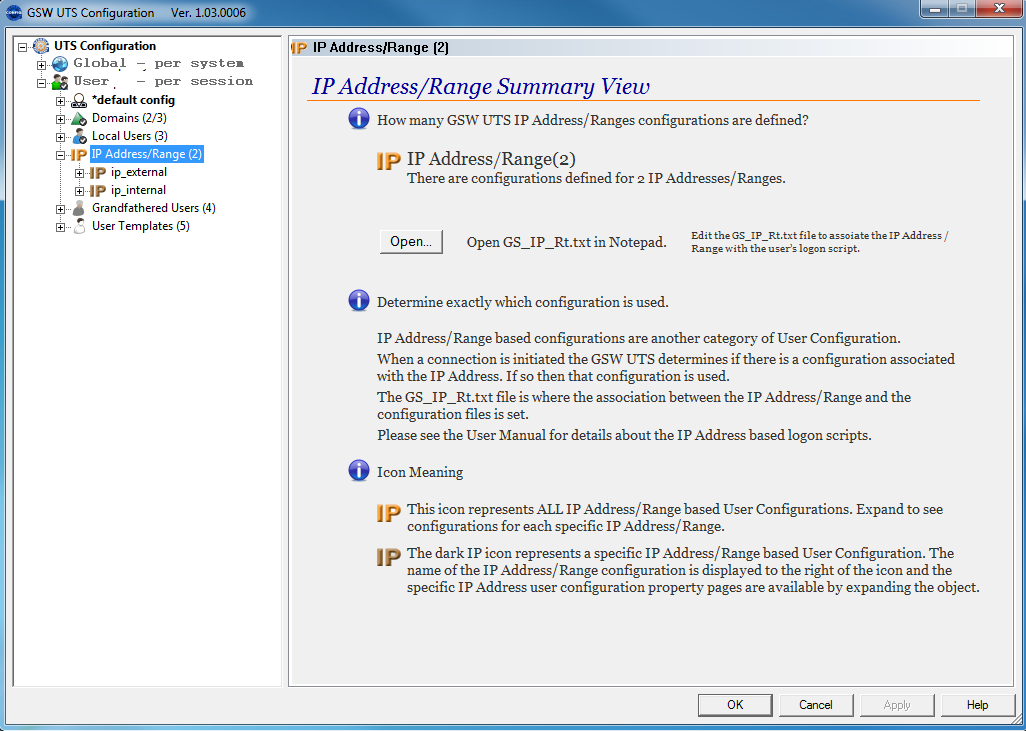Click the Local Users person icon

coord(79,136)
